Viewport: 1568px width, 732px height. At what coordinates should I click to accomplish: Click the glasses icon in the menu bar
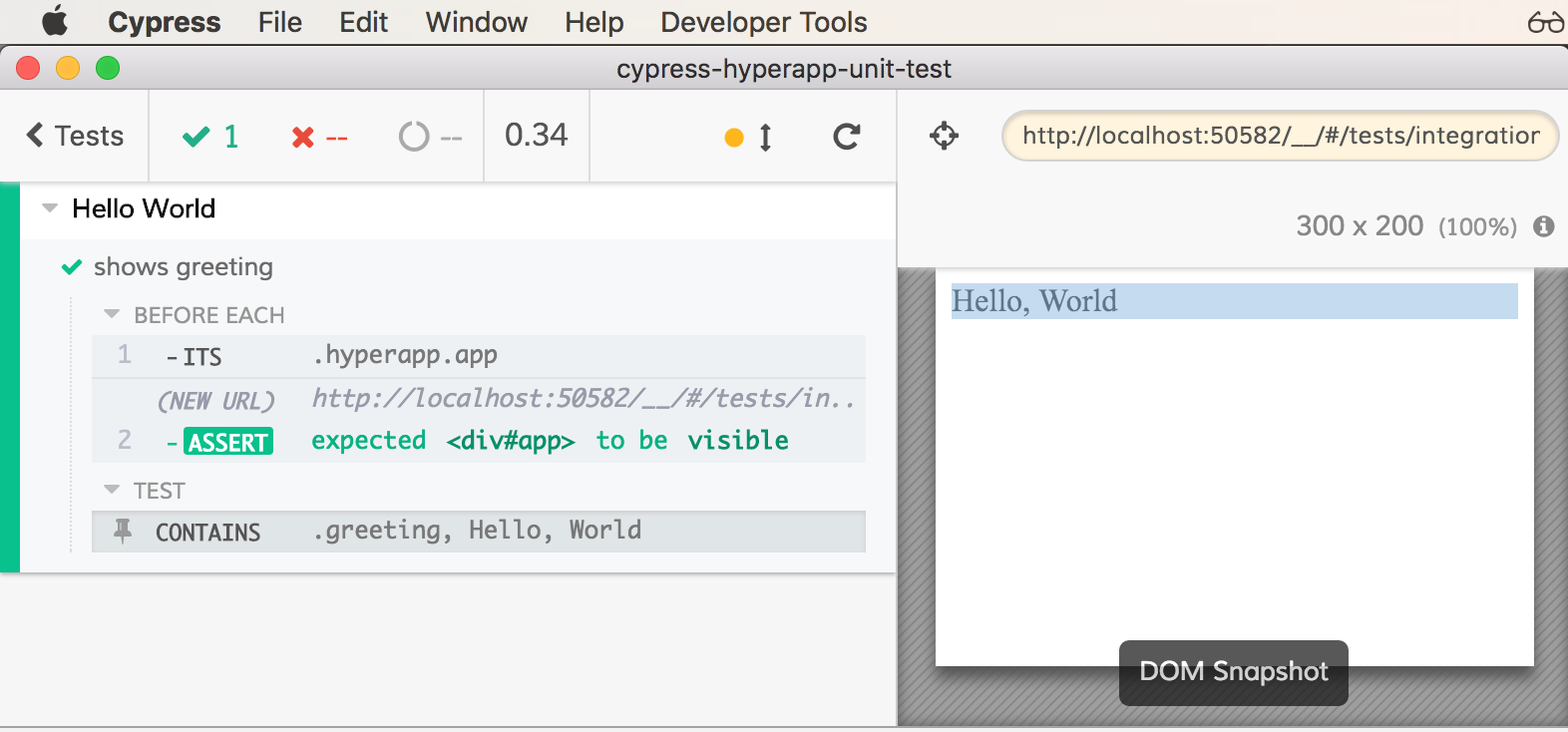[1545, 22]
